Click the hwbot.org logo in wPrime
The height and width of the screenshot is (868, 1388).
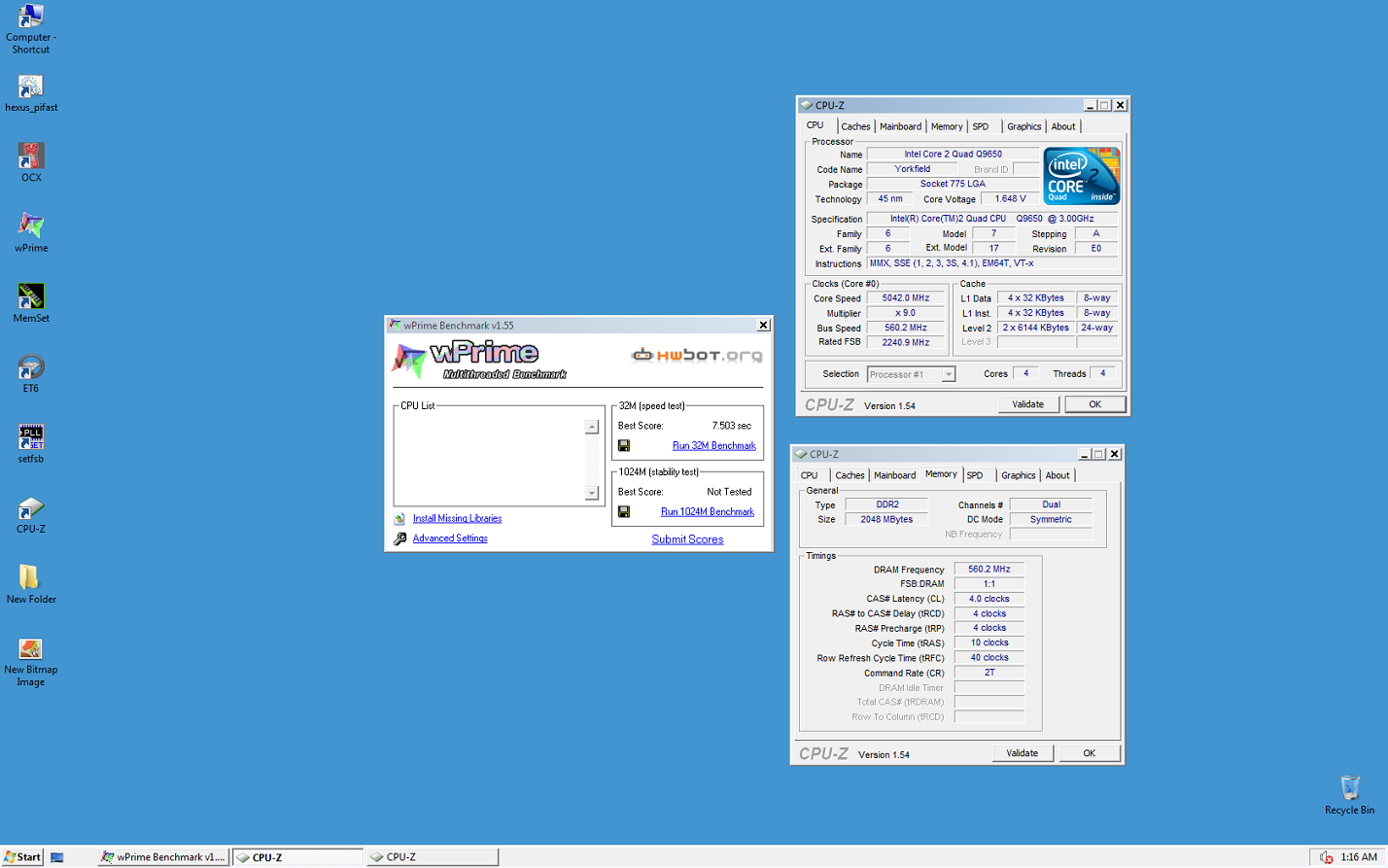pos(697,356)
